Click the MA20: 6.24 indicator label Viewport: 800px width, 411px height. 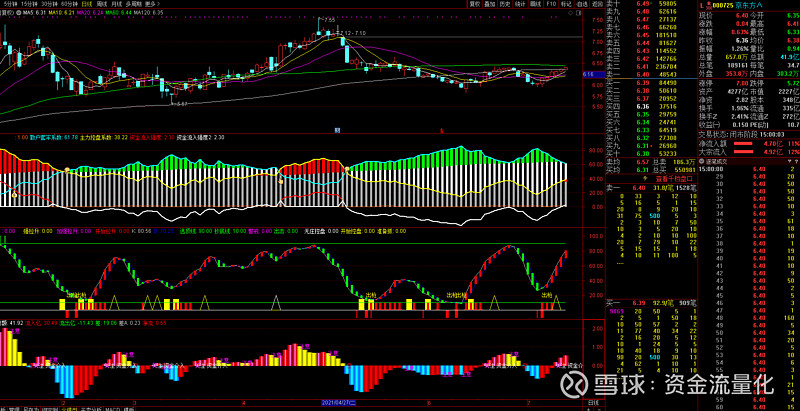pos(90,12)
